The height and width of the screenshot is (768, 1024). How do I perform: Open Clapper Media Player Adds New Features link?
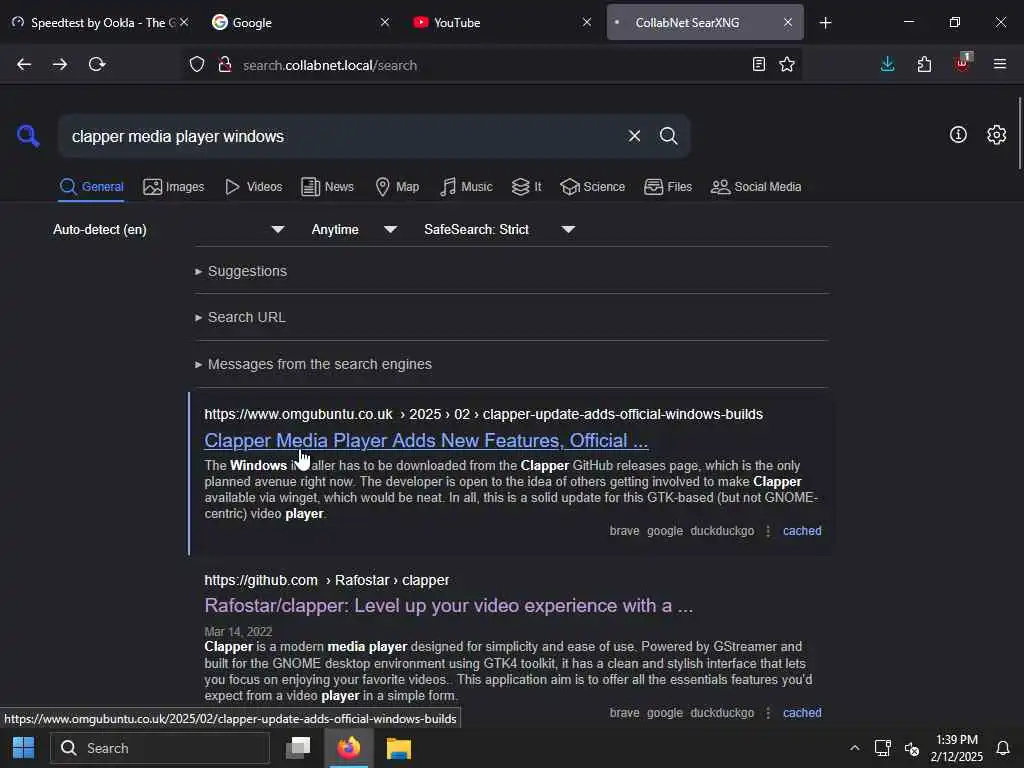[x=426, y=441]
